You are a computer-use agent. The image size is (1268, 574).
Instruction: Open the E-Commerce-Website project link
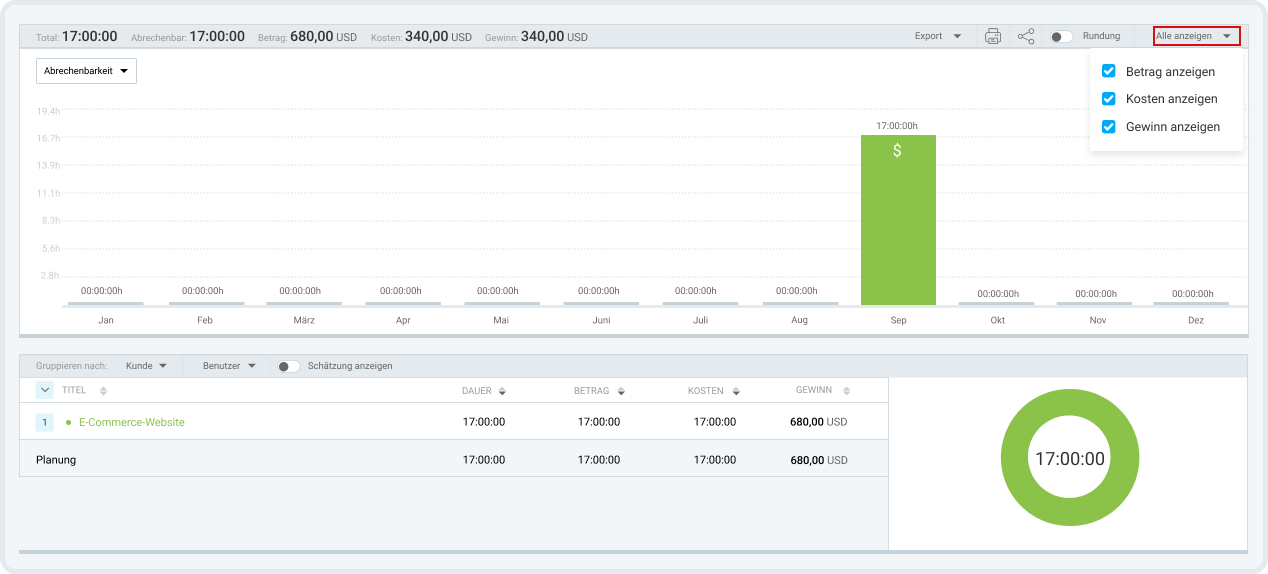click(132, 422)
